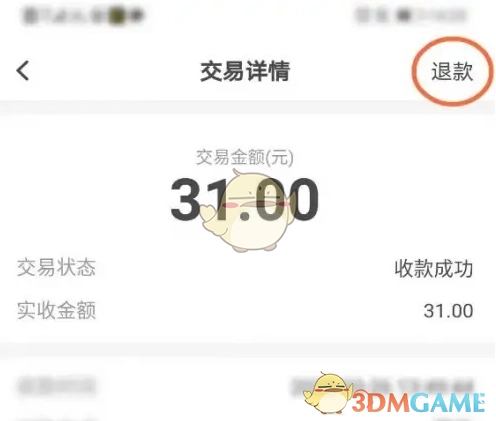The height and width of the screenshot is (421, 496).
Task: Go back using the left arrow
Action: [x=23, y=71]
